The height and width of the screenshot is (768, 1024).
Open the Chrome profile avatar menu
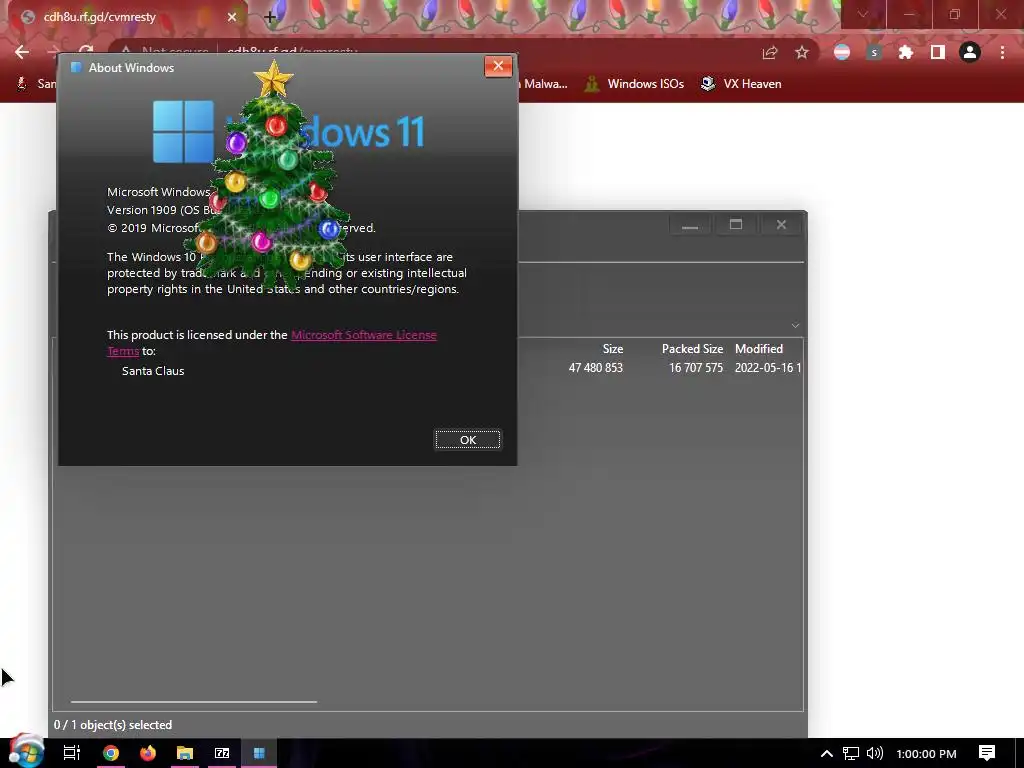pyautogui.click(x=970, y=52)
